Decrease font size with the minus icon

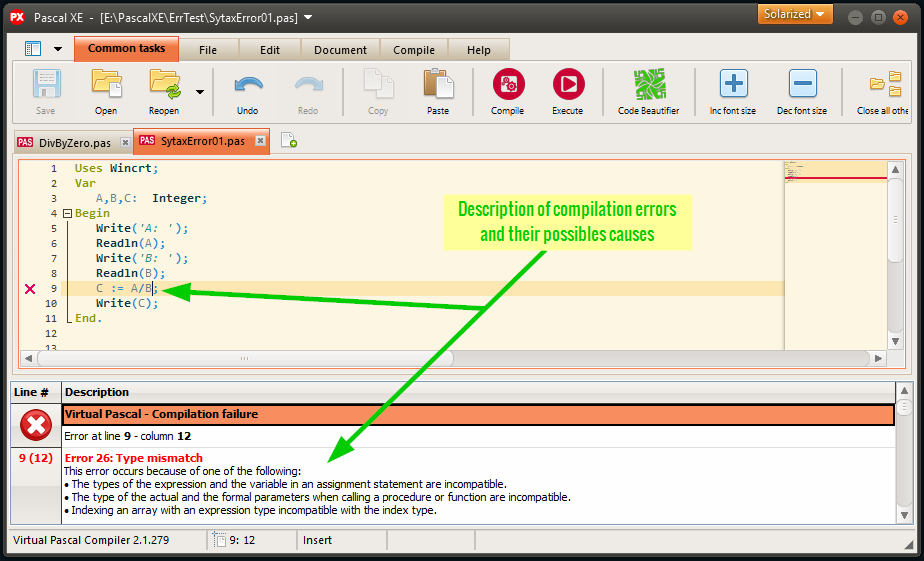803,84
